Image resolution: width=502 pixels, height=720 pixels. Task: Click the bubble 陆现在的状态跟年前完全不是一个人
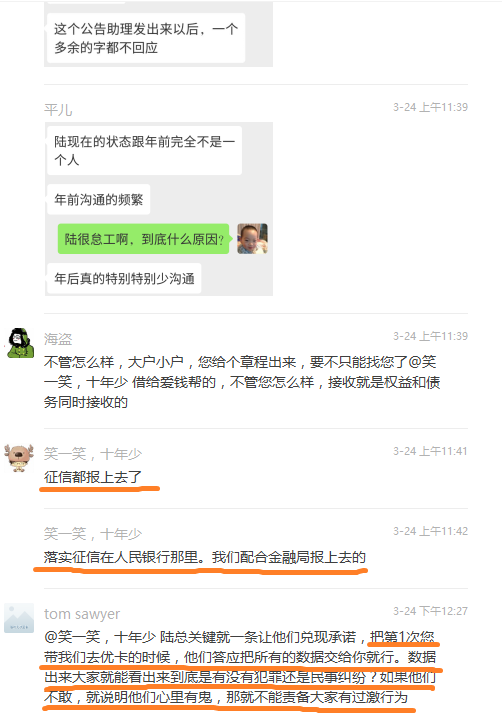[x=145, y=151]
